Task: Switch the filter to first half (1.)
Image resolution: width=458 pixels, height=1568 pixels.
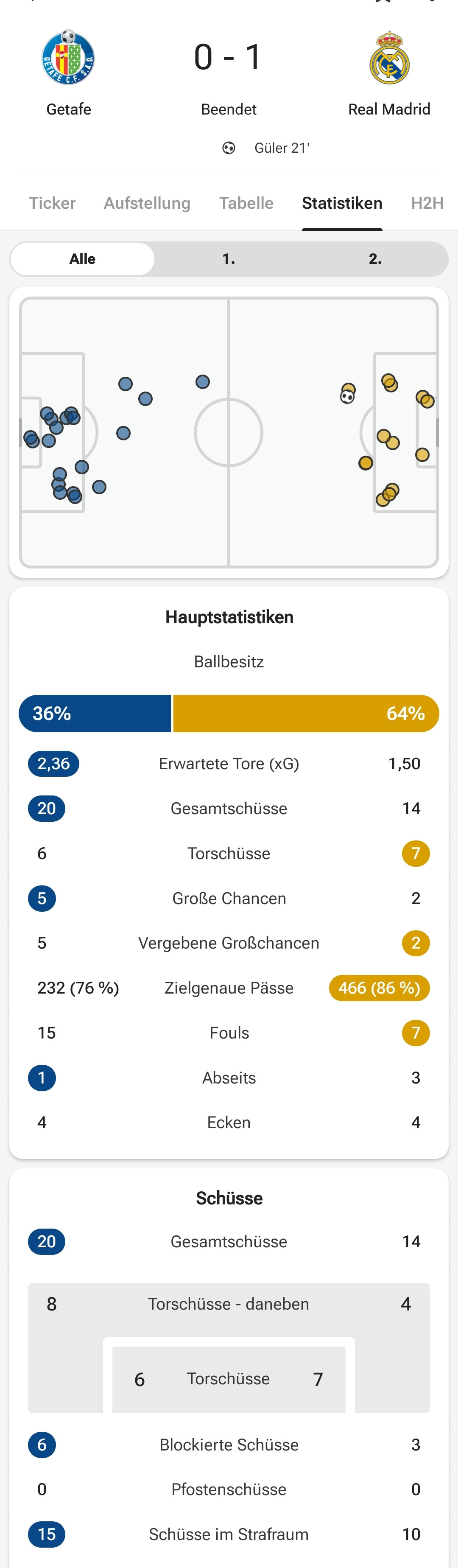Action: click(229, 259)
